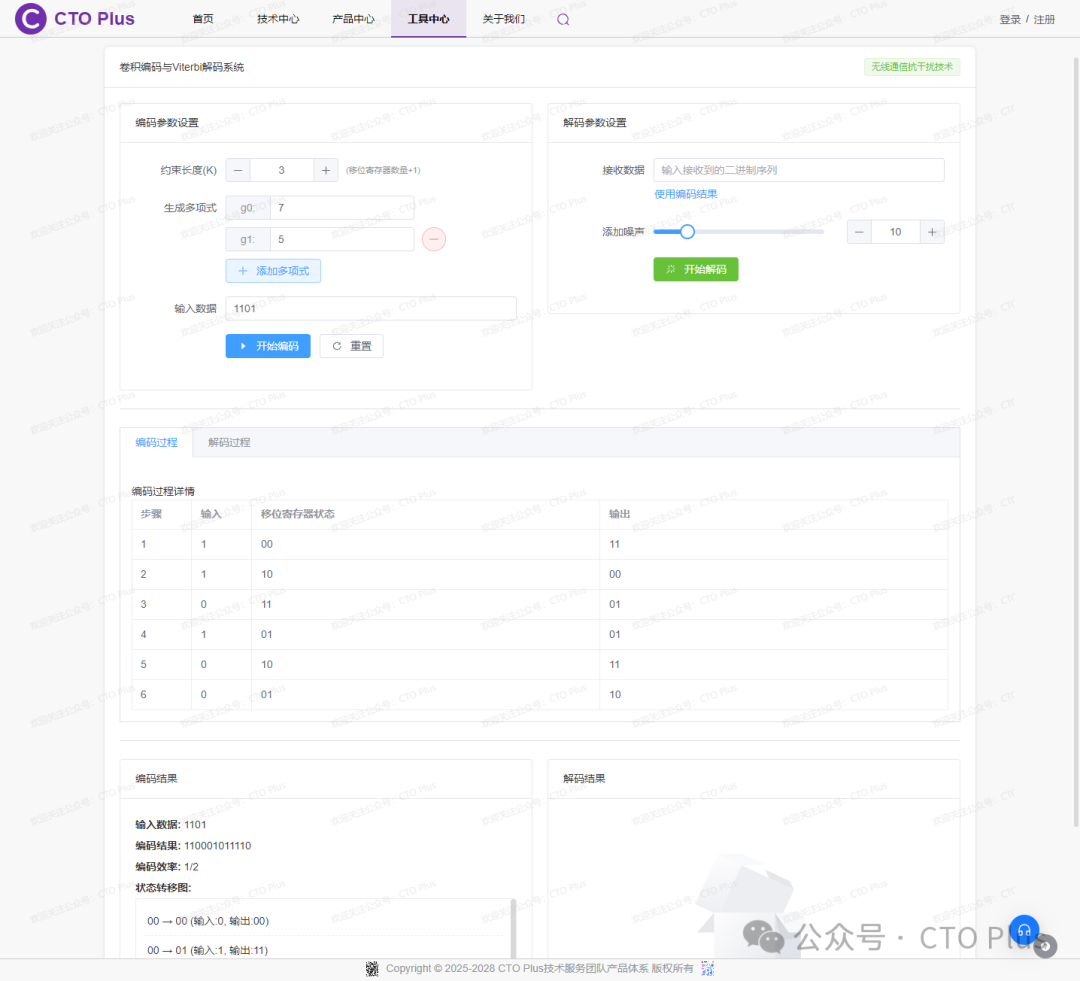Start decoding with 开始解码 button
Image resolution: width=1080 pixels, height=981 pixels.
pos(696,269)
